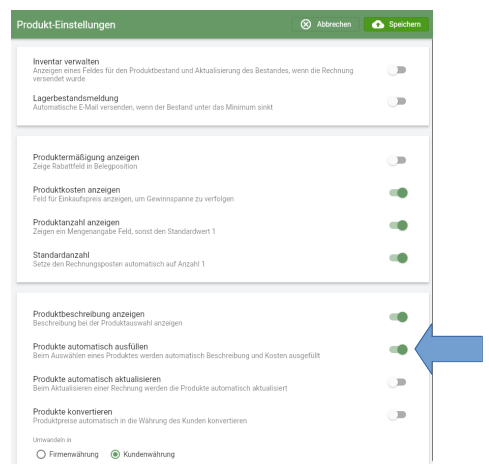Disable Produktbeschreibung anzeigen switch
The image size is (489, 474).
[x=398, y=317]
